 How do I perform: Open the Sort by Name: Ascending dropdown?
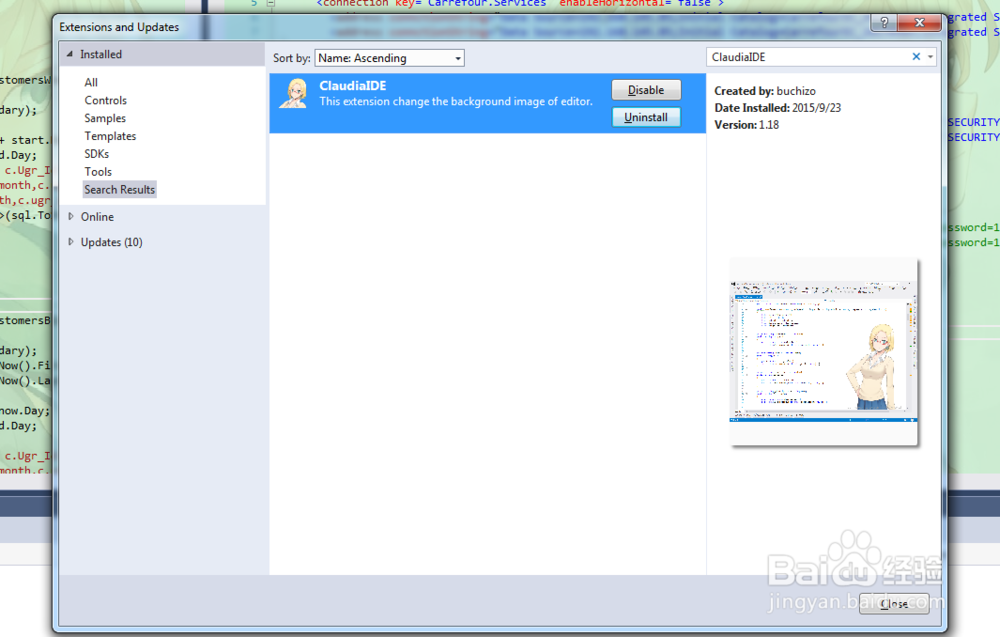click(389, 57)
